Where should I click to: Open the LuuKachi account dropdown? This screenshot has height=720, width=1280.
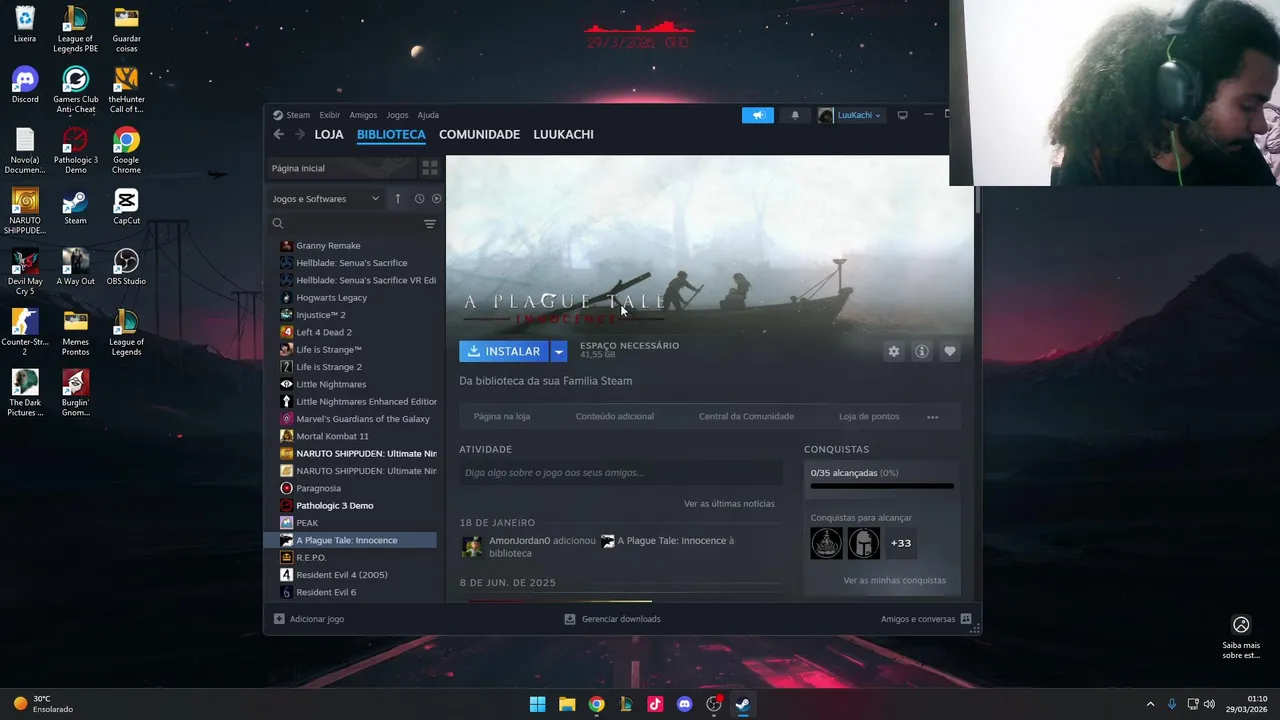point(851,115)
